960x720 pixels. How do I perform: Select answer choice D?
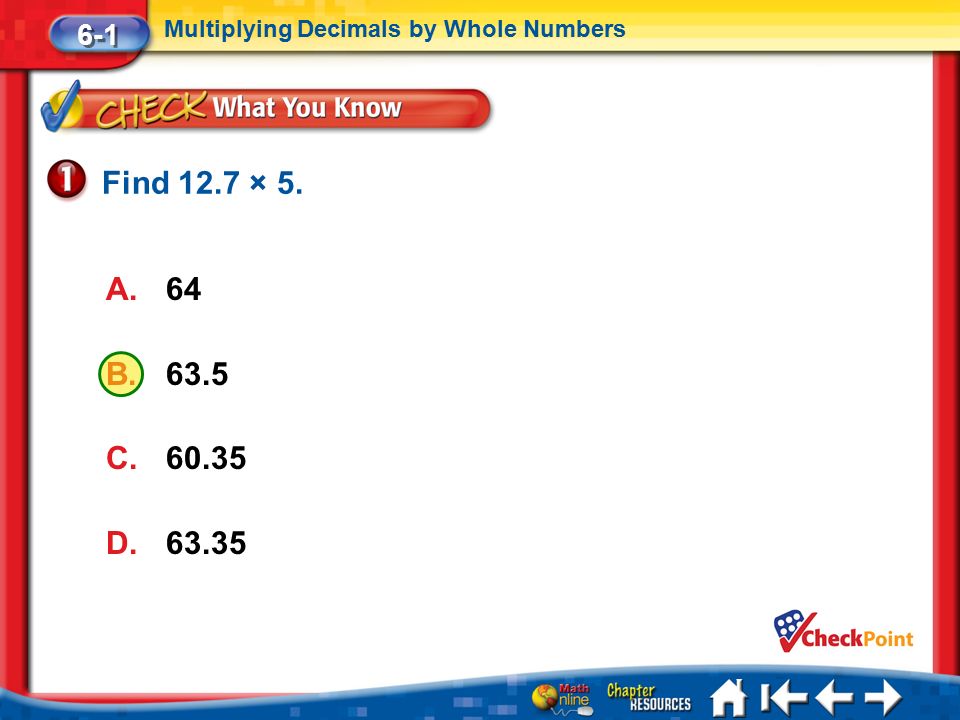pyautogui.click(x=121, y=543)
